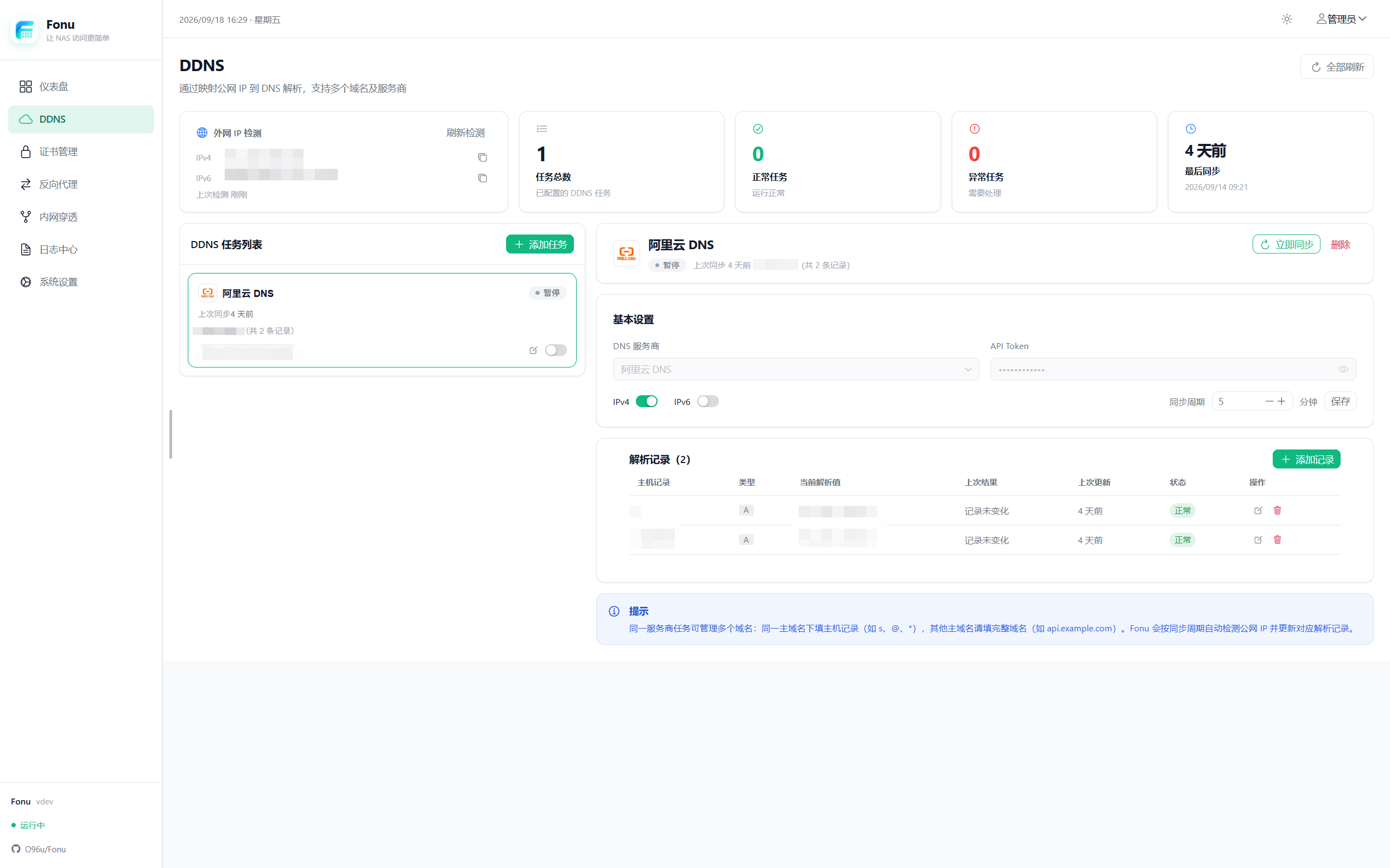Click the 添加记录 button
The width and height of the screenshot is (1390, 868).
(x=1306, y=459)
